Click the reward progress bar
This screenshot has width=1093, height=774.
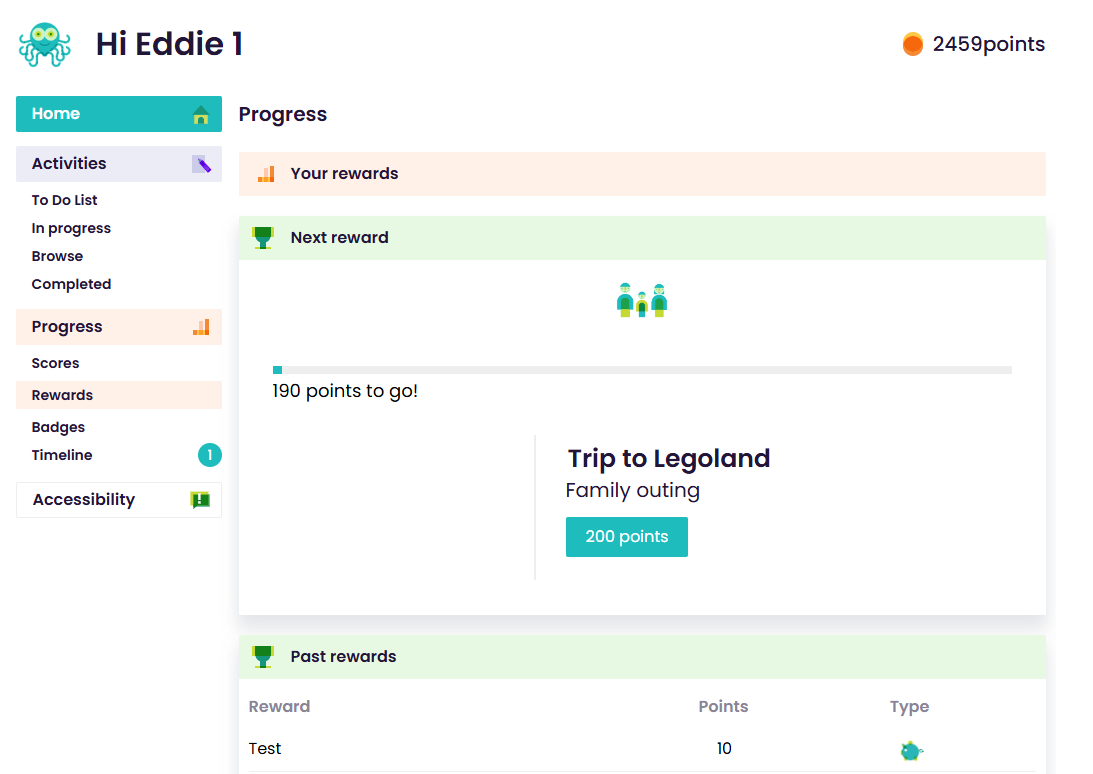[x=642, y=370]
